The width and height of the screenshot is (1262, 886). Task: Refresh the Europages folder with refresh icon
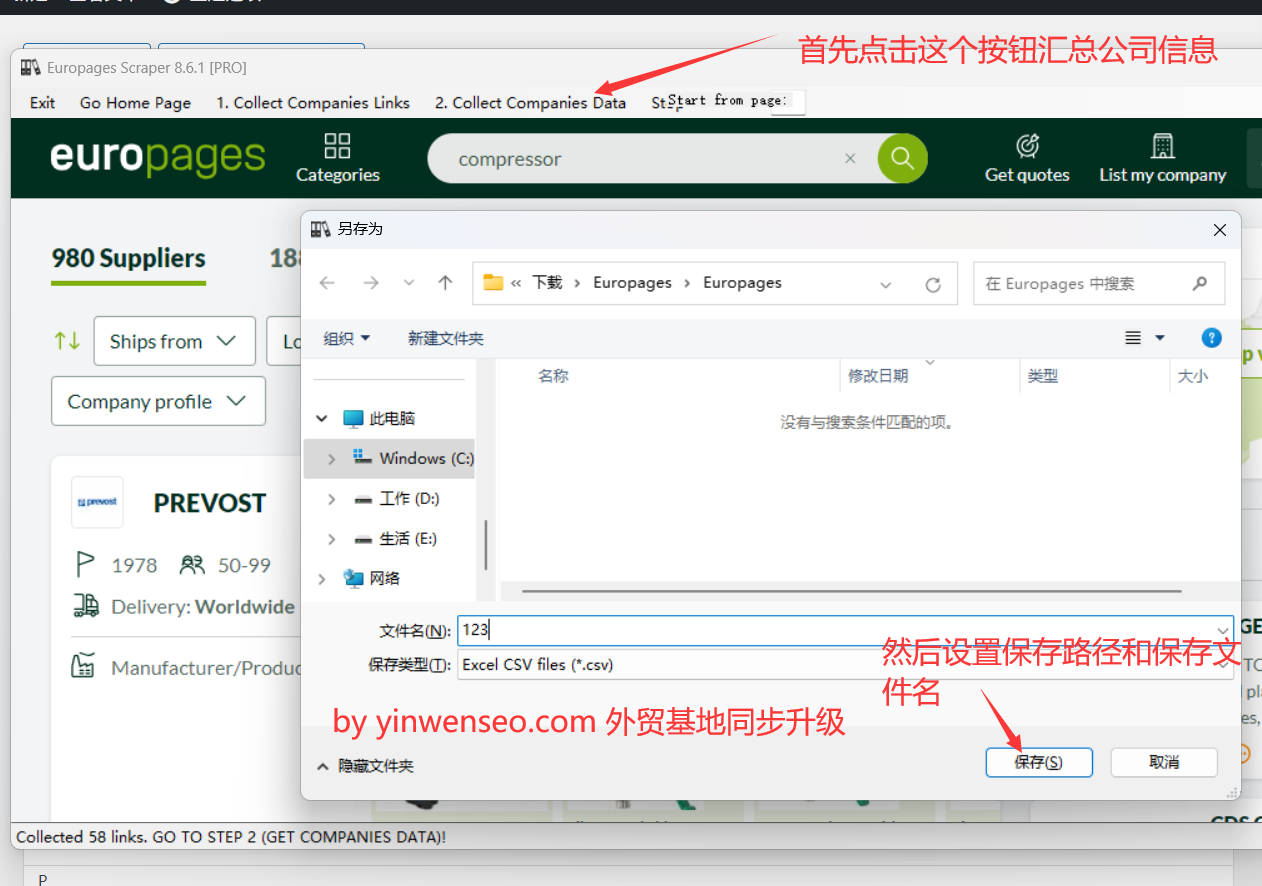coord(933,283)
